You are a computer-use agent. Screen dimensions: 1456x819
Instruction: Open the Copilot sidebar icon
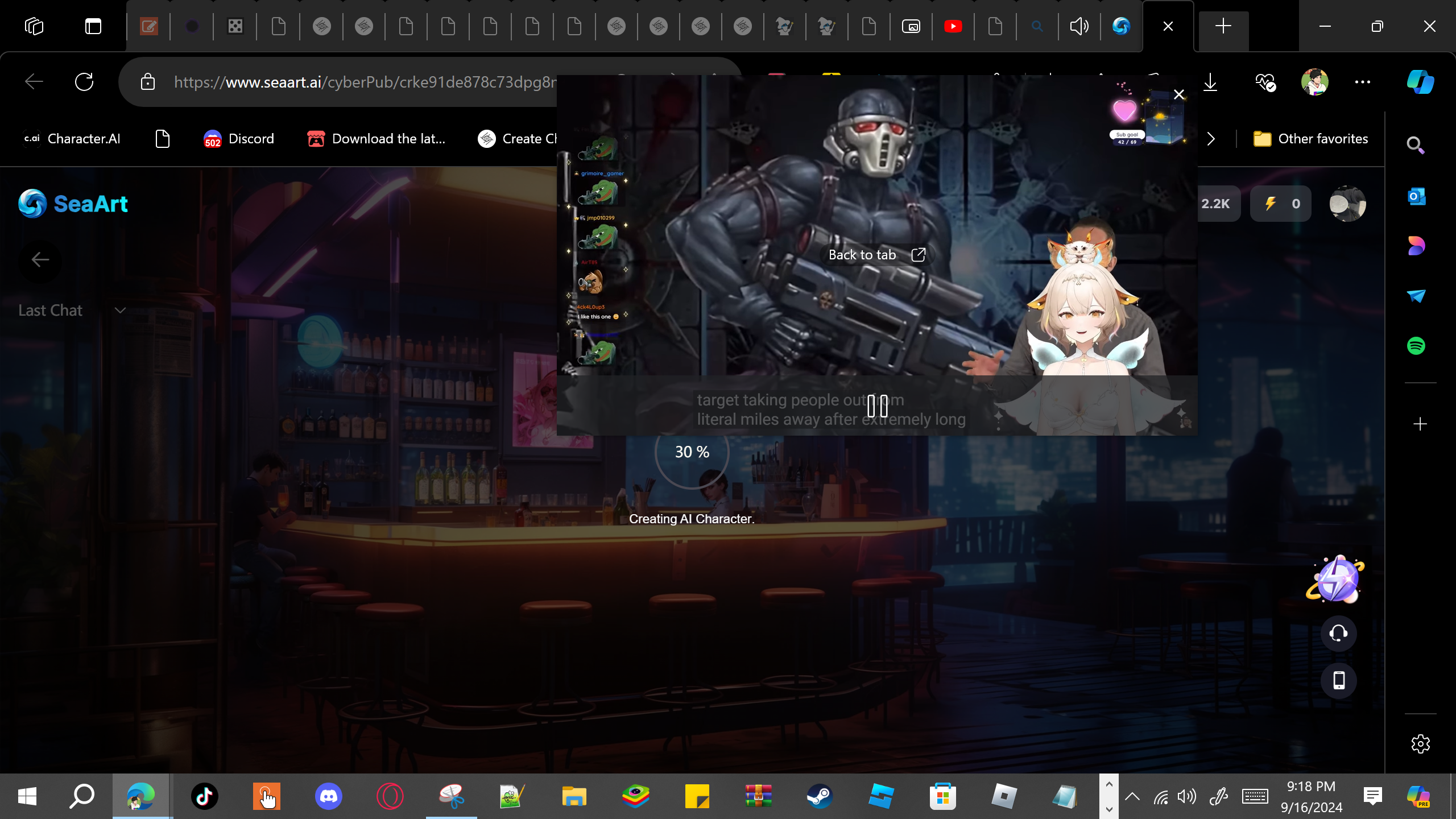click(x=1420, y=82)
